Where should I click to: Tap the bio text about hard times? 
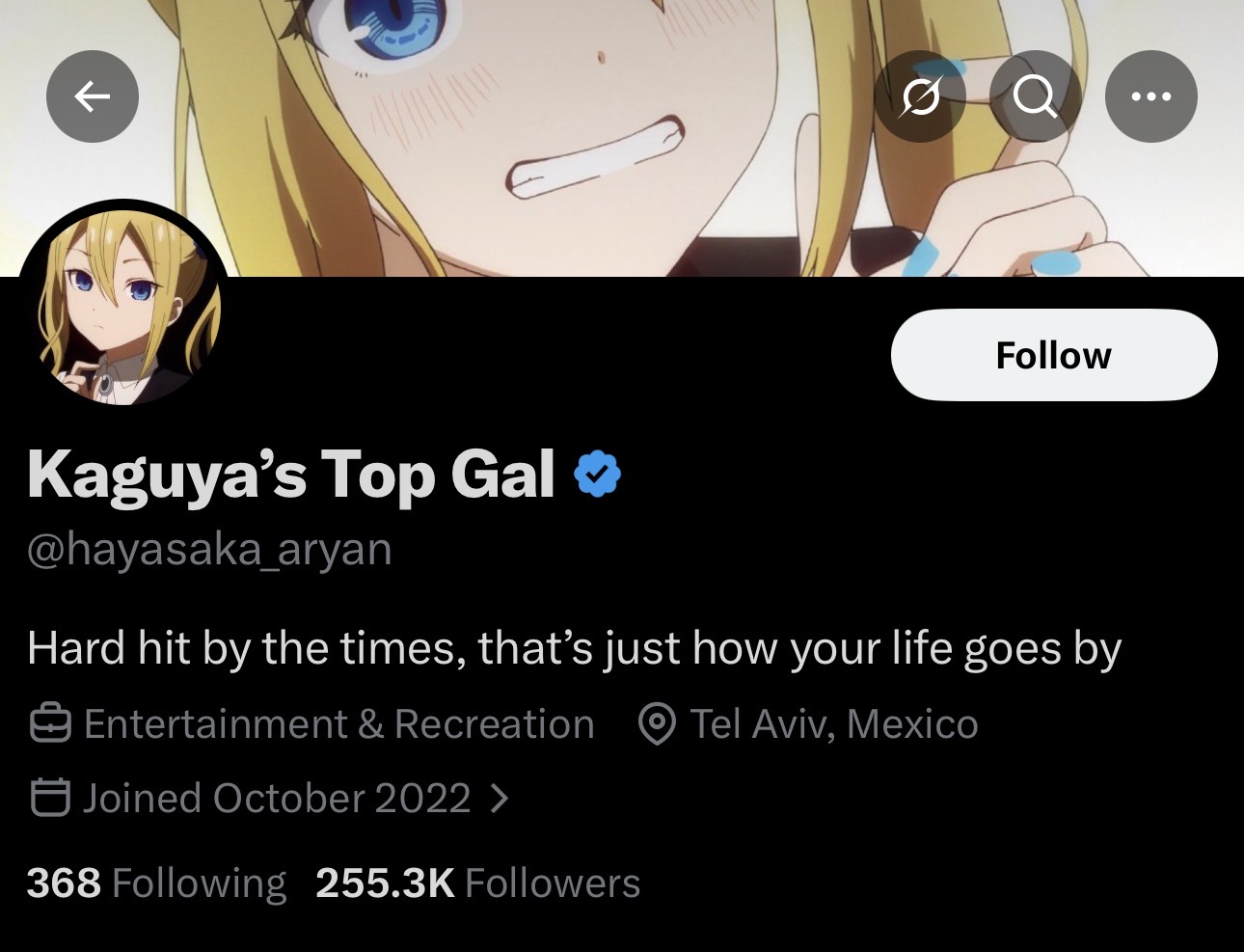tap(575, 648)
